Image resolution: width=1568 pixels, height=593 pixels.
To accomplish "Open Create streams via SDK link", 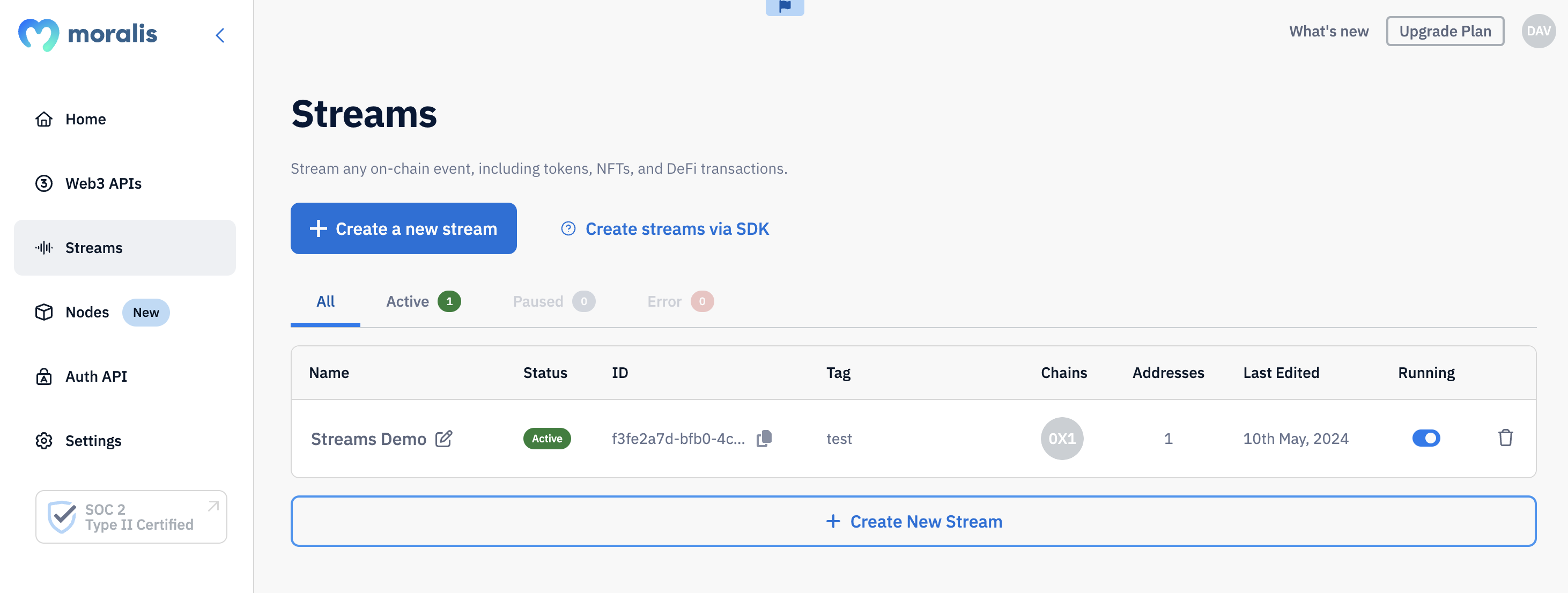I will point(677,229).
